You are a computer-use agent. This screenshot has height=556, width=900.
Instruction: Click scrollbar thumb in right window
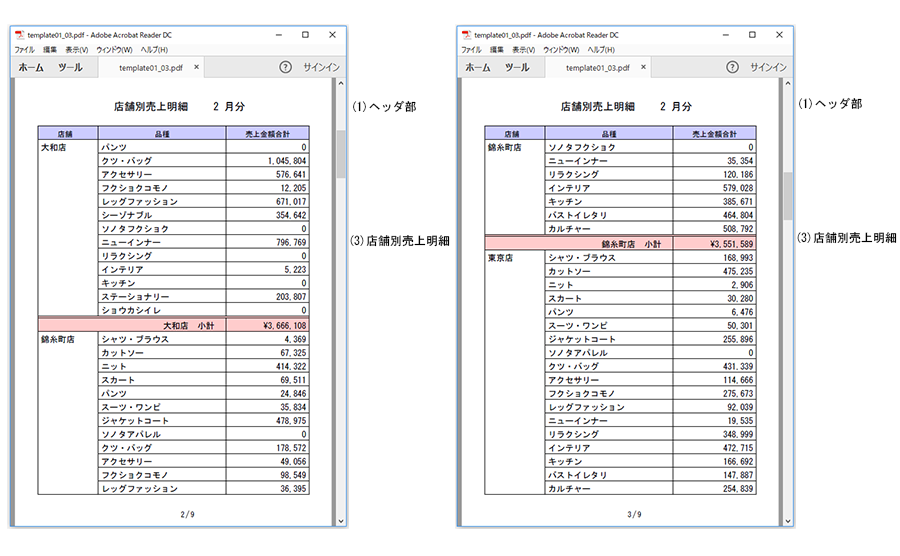(x=788, y=195)
